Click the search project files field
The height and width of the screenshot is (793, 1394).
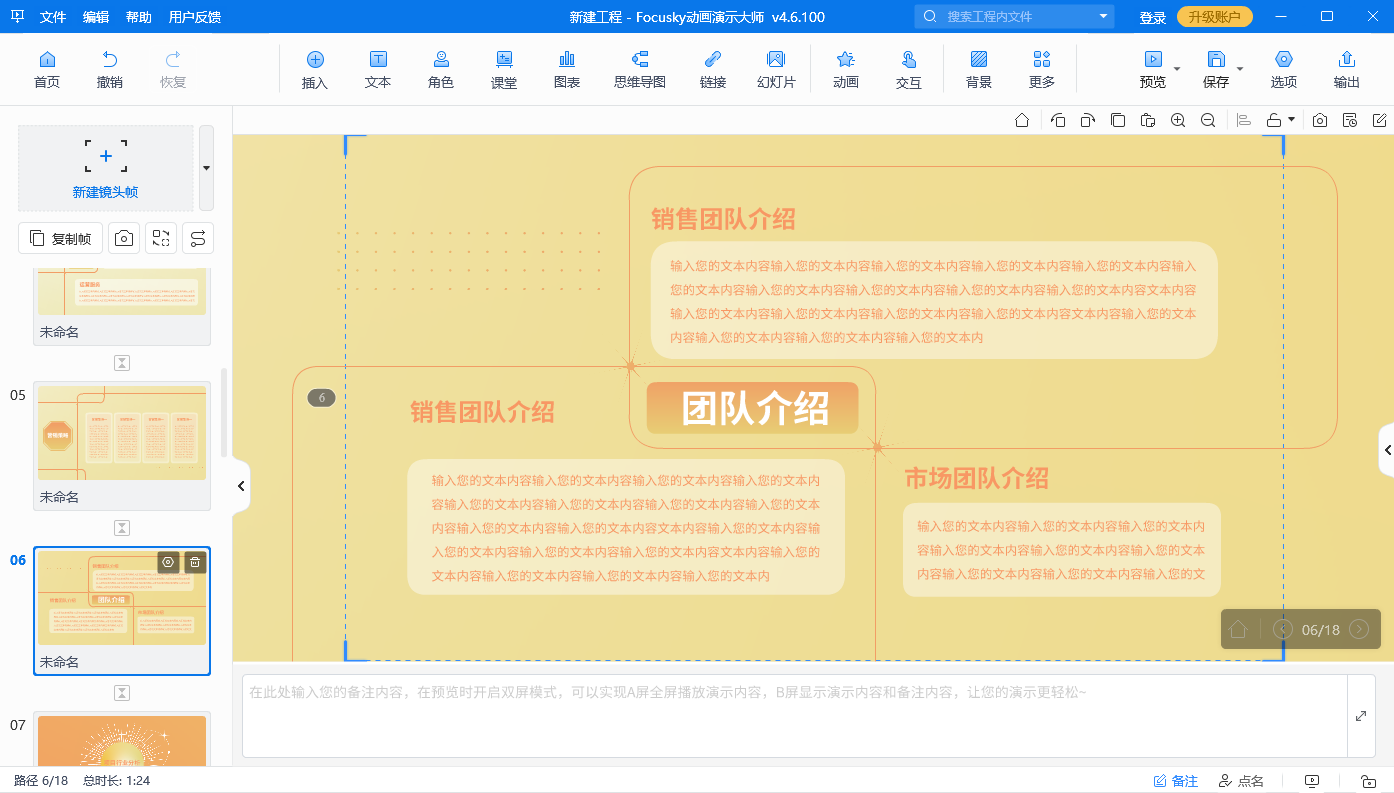click(1014, 16)
